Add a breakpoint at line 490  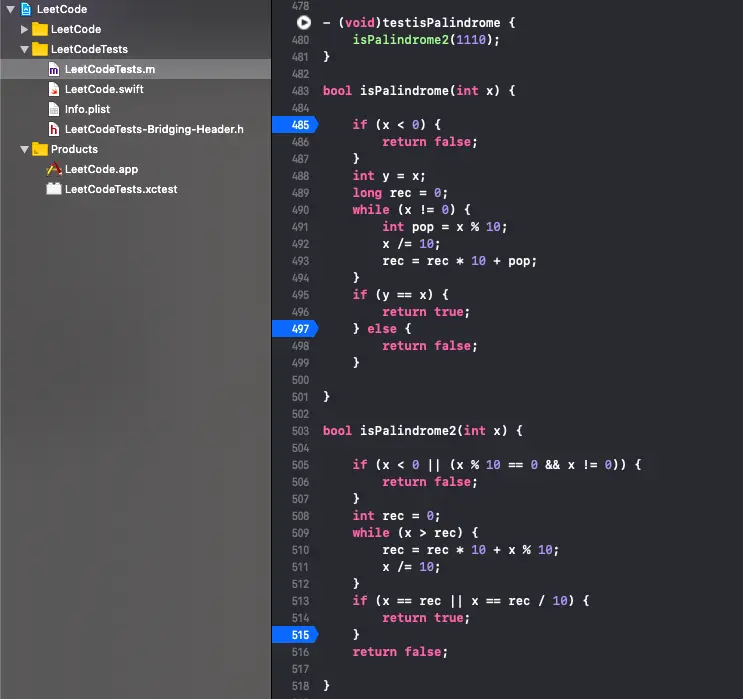tap(300, 209)
